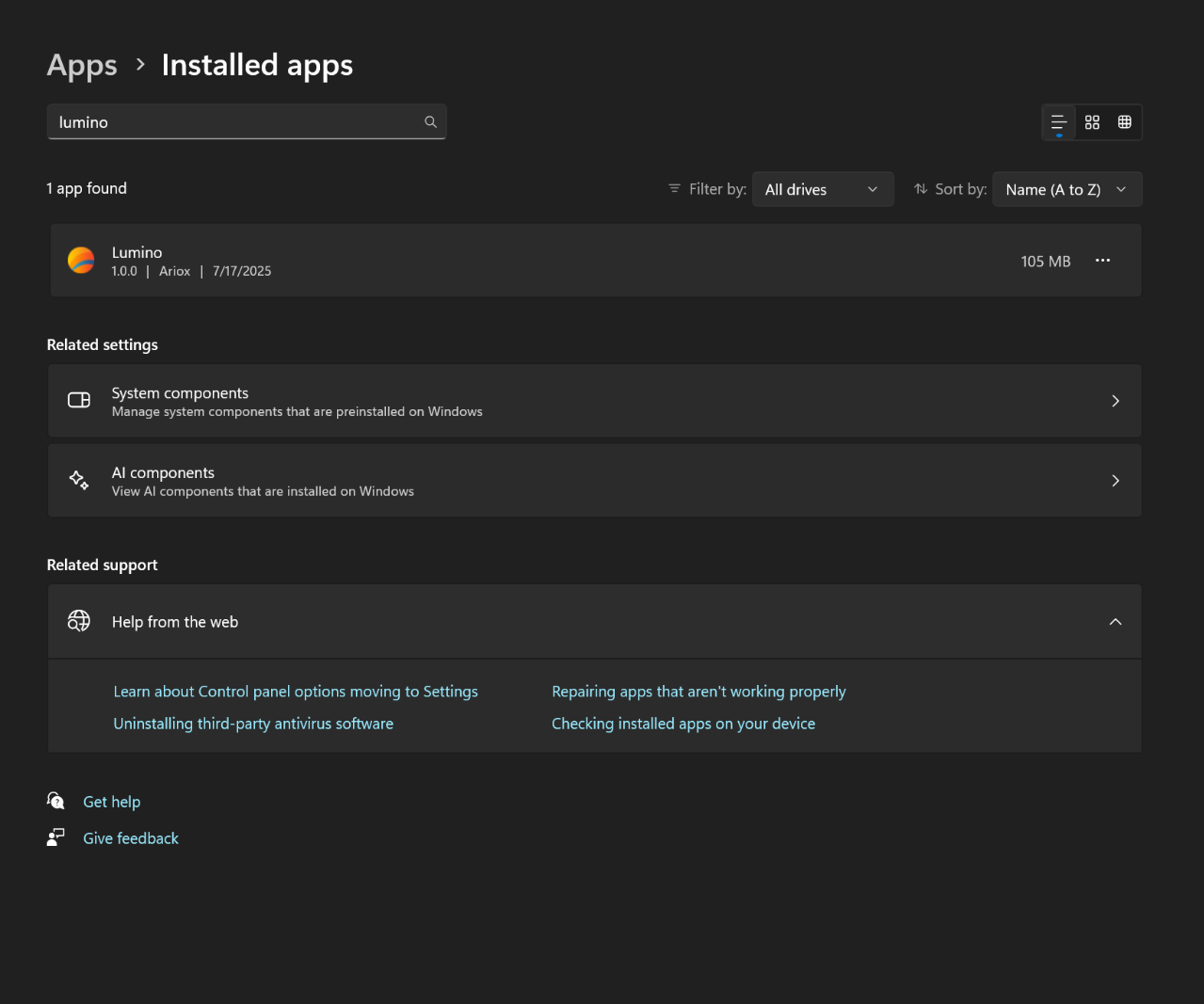1204x1004 pixels.
Task: Click 'View AI components that are installed' description
Action: tap(263, 491)
